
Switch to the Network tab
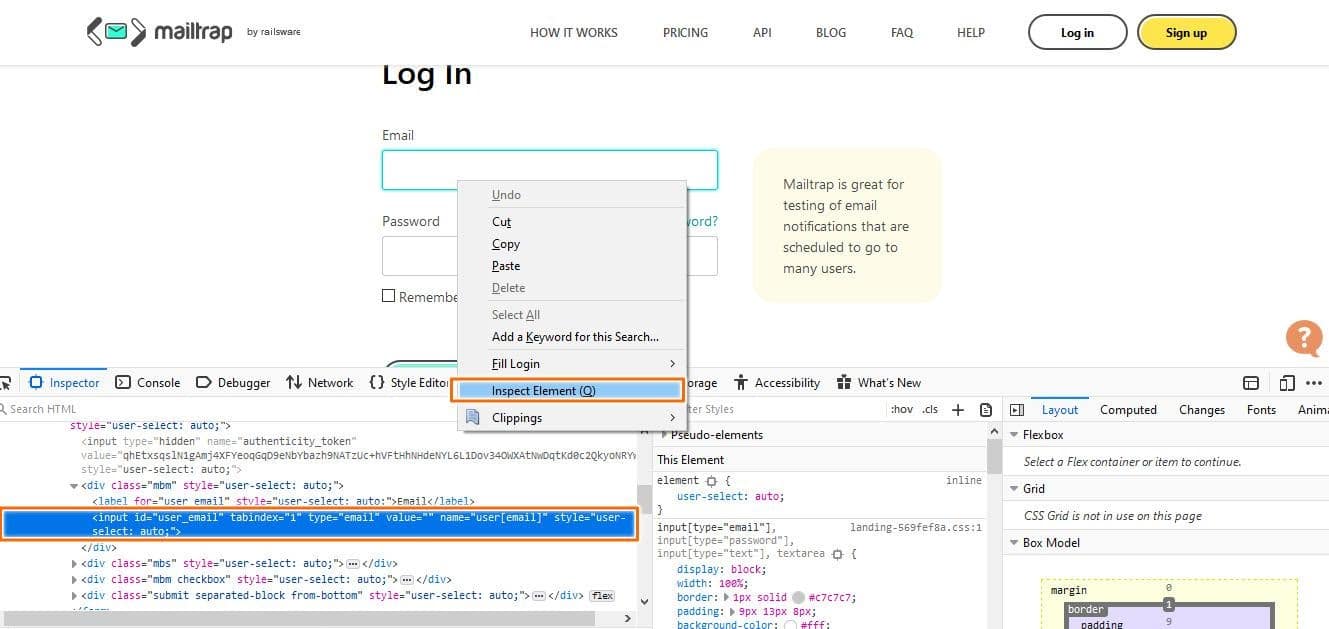tap(320, 382)
